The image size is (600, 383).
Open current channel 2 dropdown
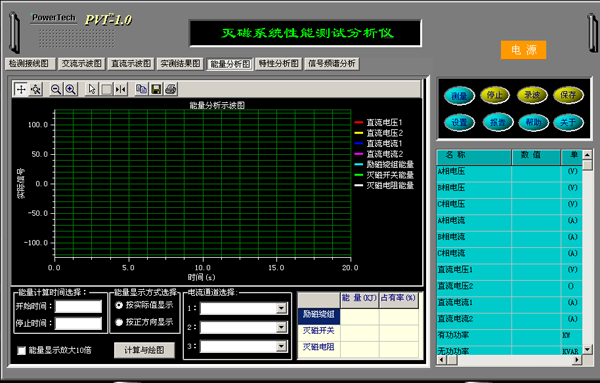pyautogui.click(x=281, y=327)
